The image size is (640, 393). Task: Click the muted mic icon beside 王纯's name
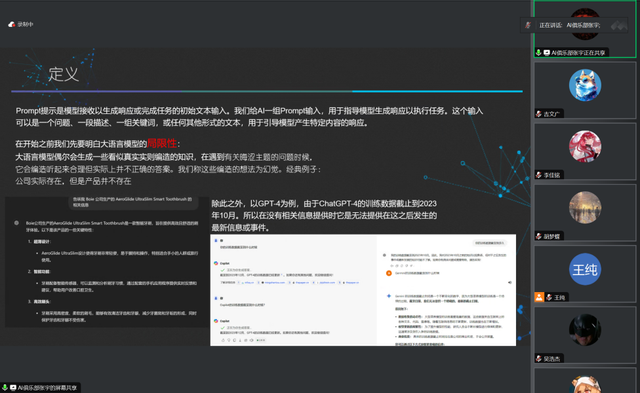pyautogui.click(x=549, y=298)
